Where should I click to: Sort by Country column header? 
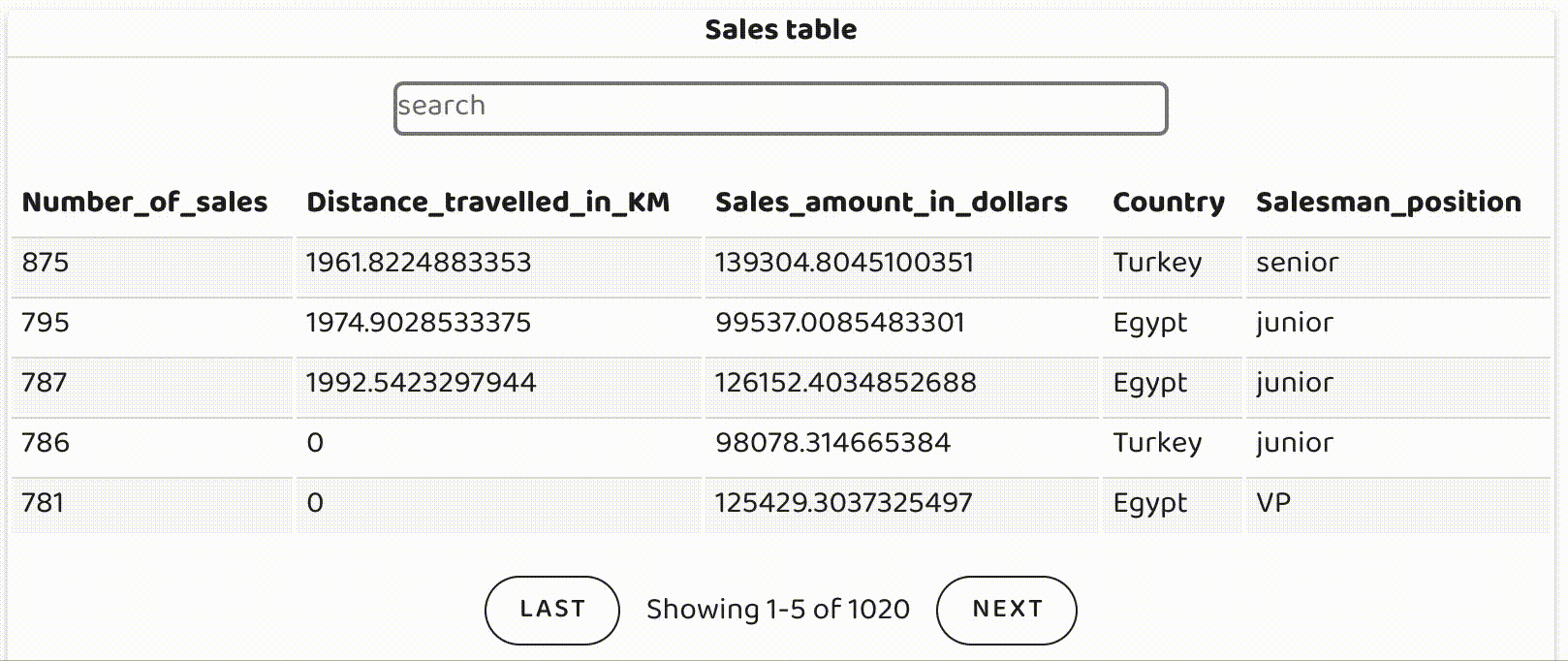point(1168,202)
